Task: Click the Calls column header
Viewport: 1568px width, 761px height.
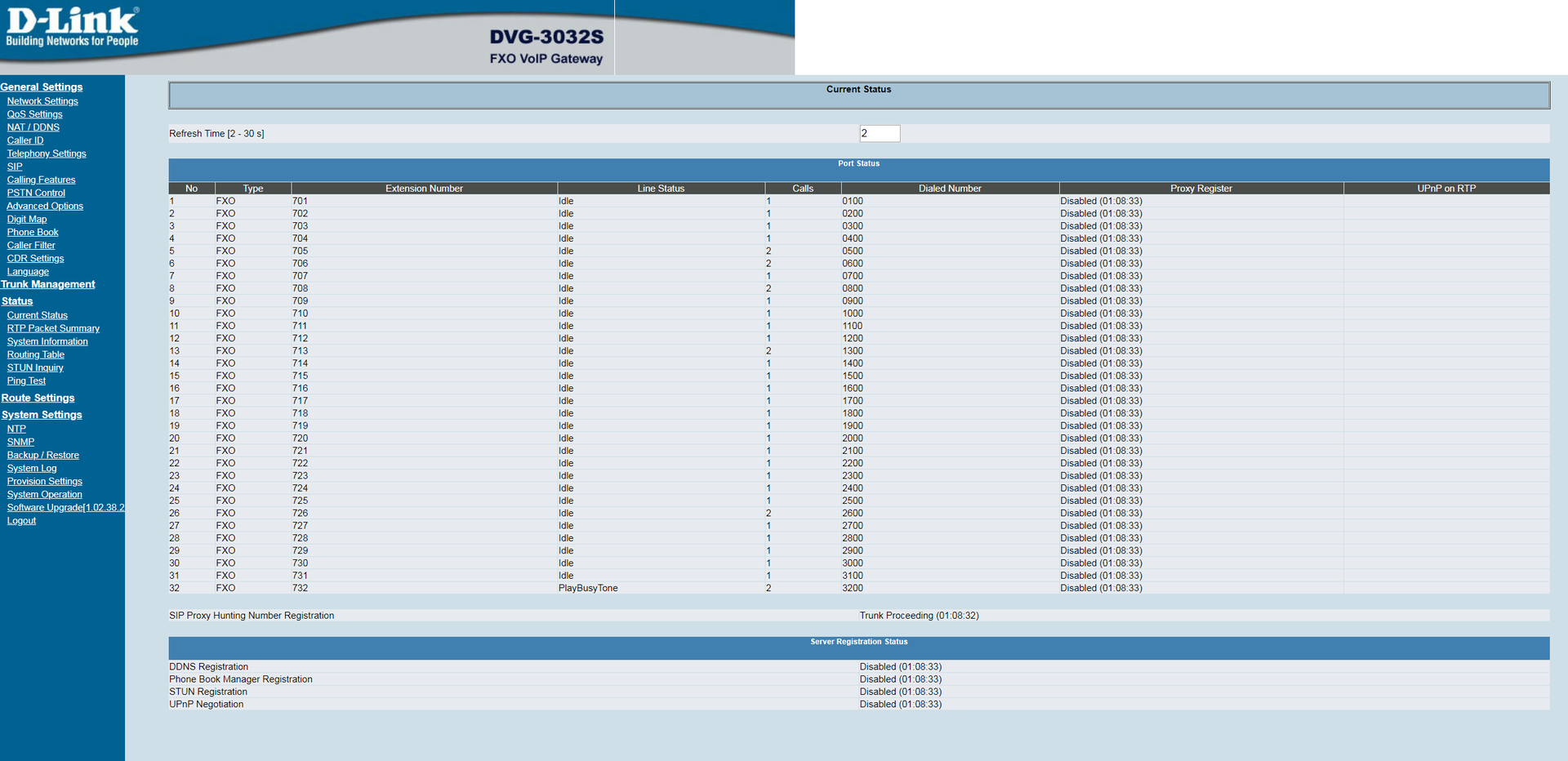Action: click(803, 189)
